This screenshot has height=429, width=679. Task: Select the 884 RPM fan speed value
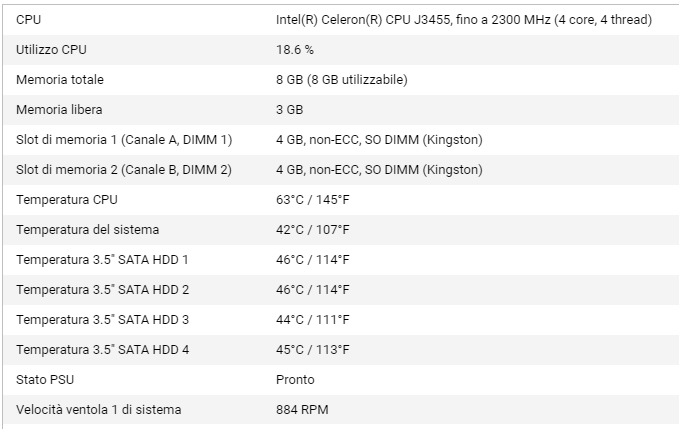coord(301,409)
